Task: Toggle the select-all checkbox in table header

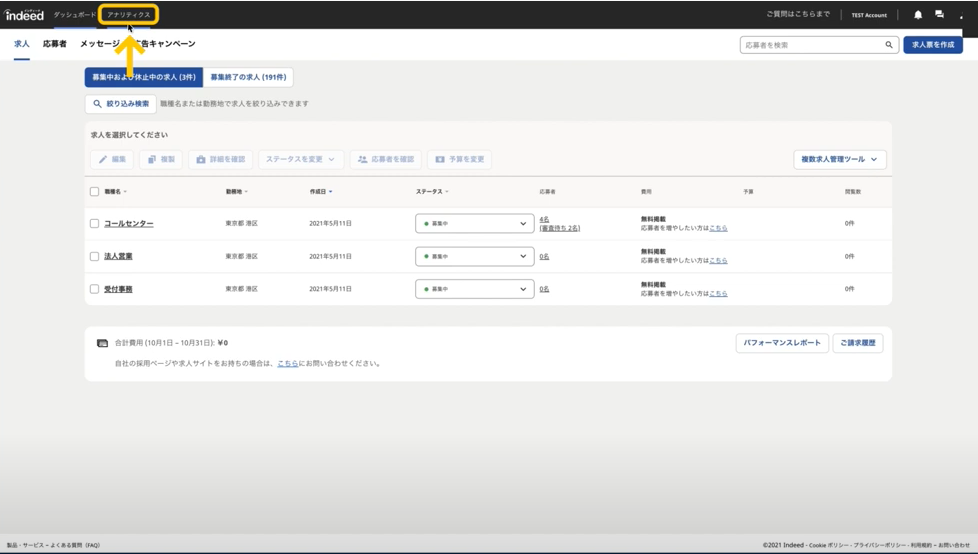Action: 95,192
